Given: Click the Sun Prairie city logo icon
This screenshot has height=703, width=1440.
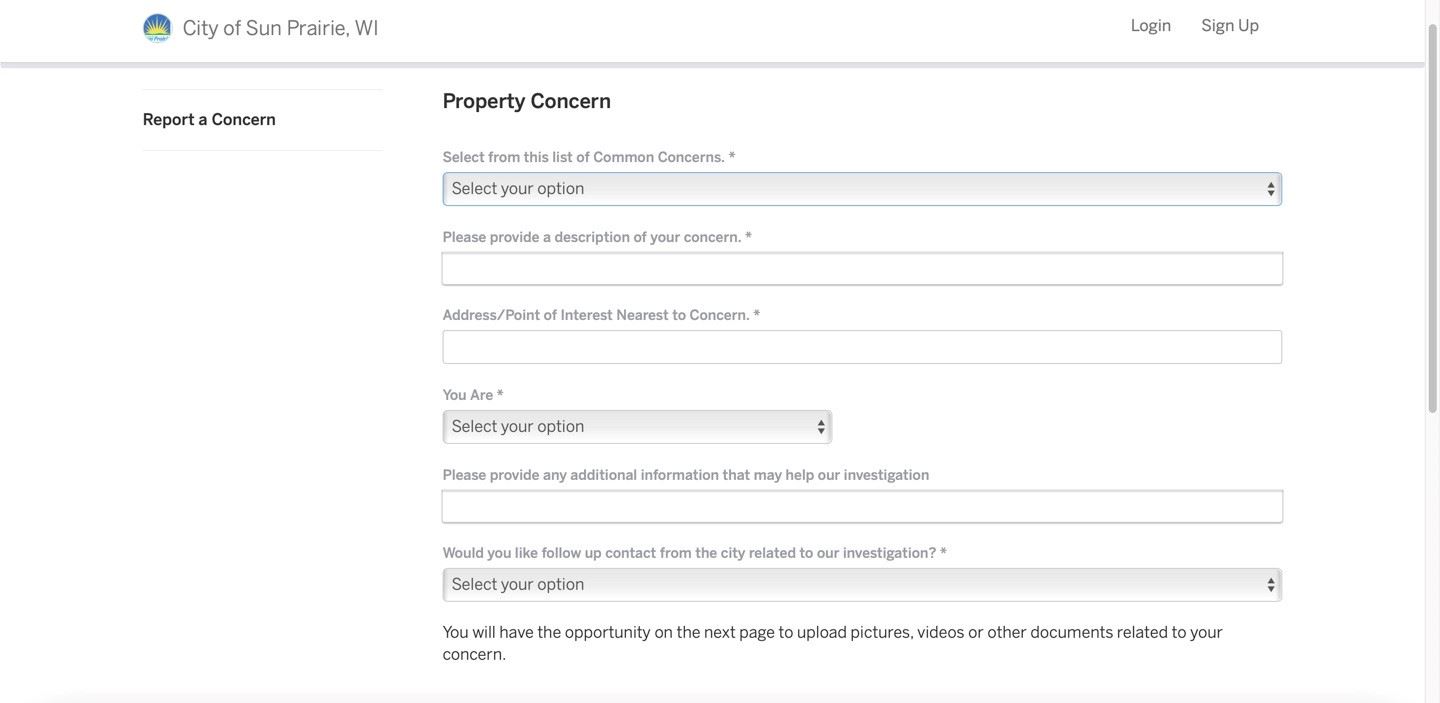Looking at the screenshot, I should pyautogui.click(x=157, y=28).
